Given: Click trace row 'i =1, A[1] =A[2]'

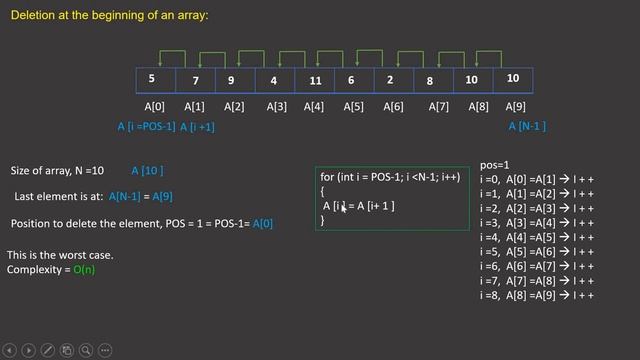Looking at the screenshot, I should 537,194.
